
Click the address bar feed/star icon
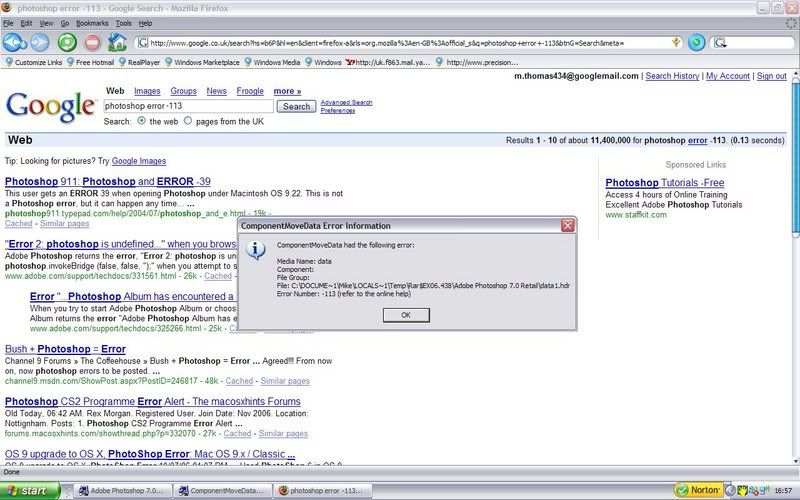(676, 43)
